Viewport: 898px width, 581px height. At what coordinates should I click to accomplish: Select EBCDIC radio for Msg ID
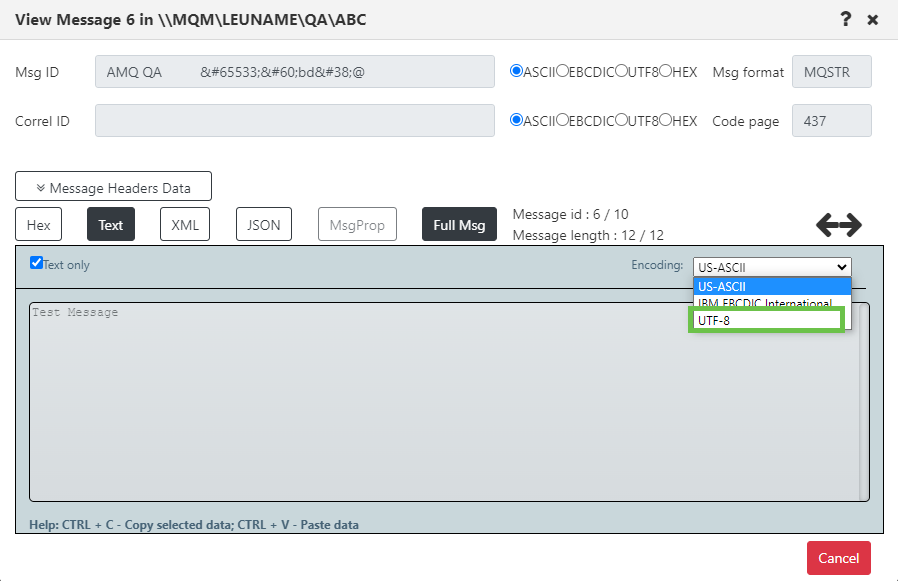(x=562, y=71)
